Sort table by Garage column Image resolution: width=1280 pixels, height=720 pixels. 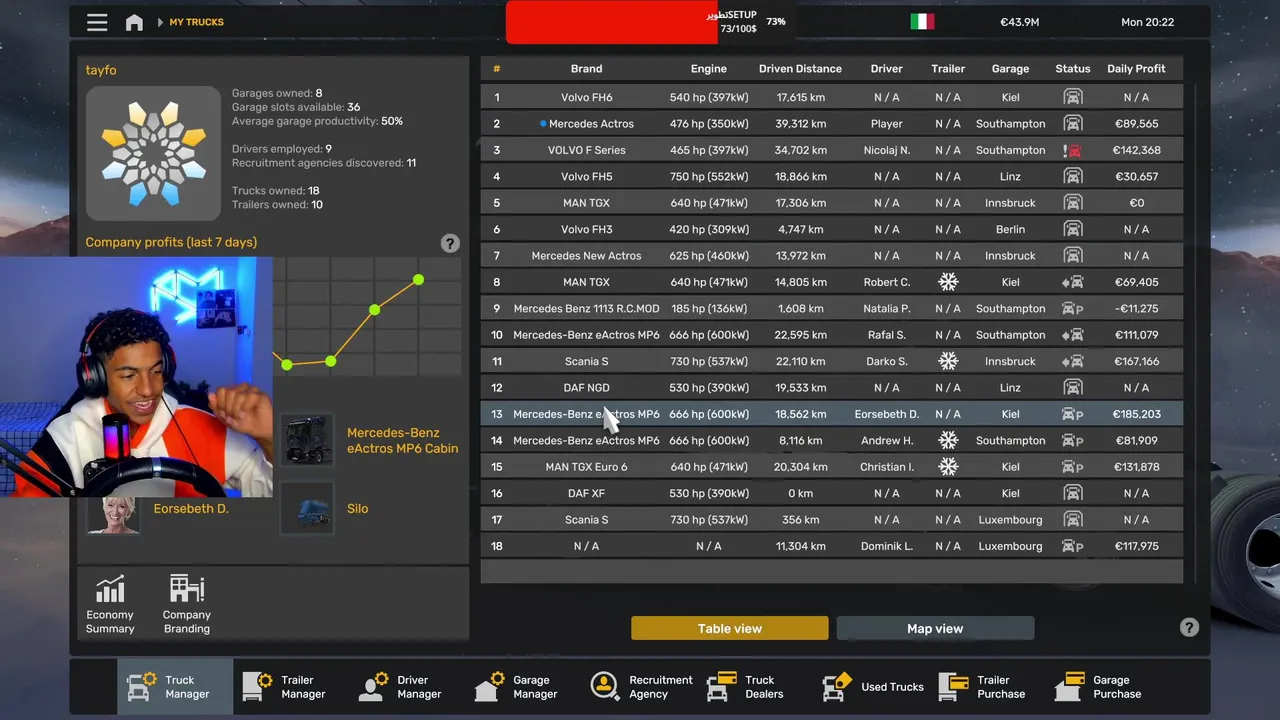tap(1010, 69)
